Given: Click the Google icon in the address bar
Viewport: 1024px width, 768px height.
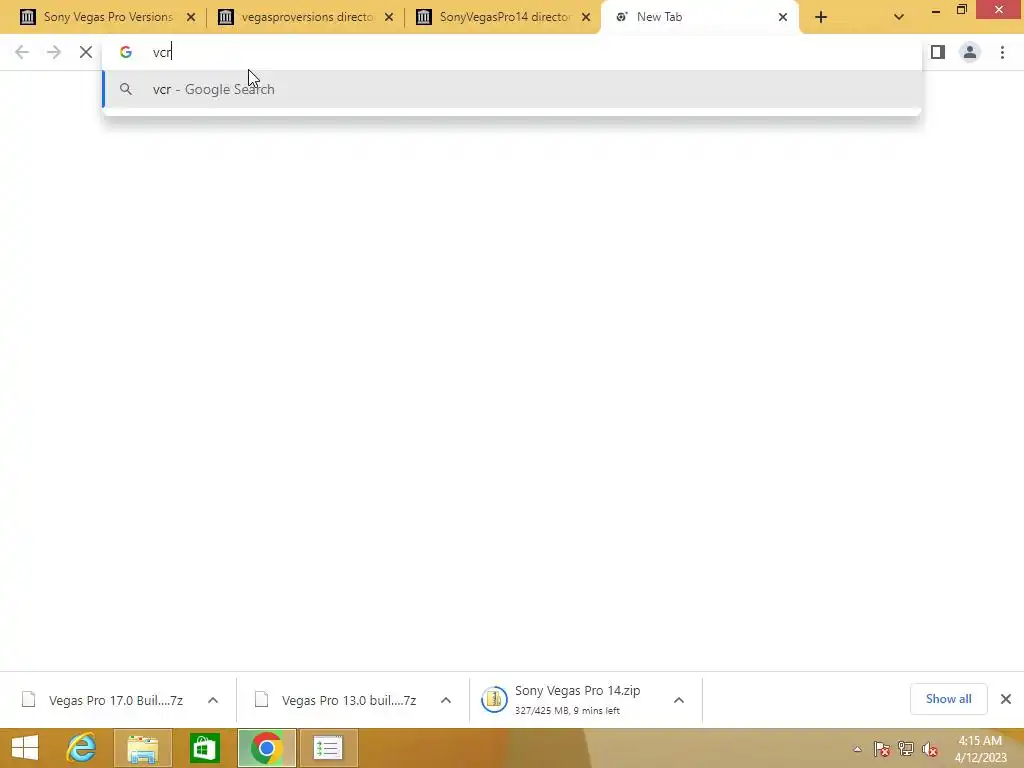Looking at the screenshot, I should point(125,52).
